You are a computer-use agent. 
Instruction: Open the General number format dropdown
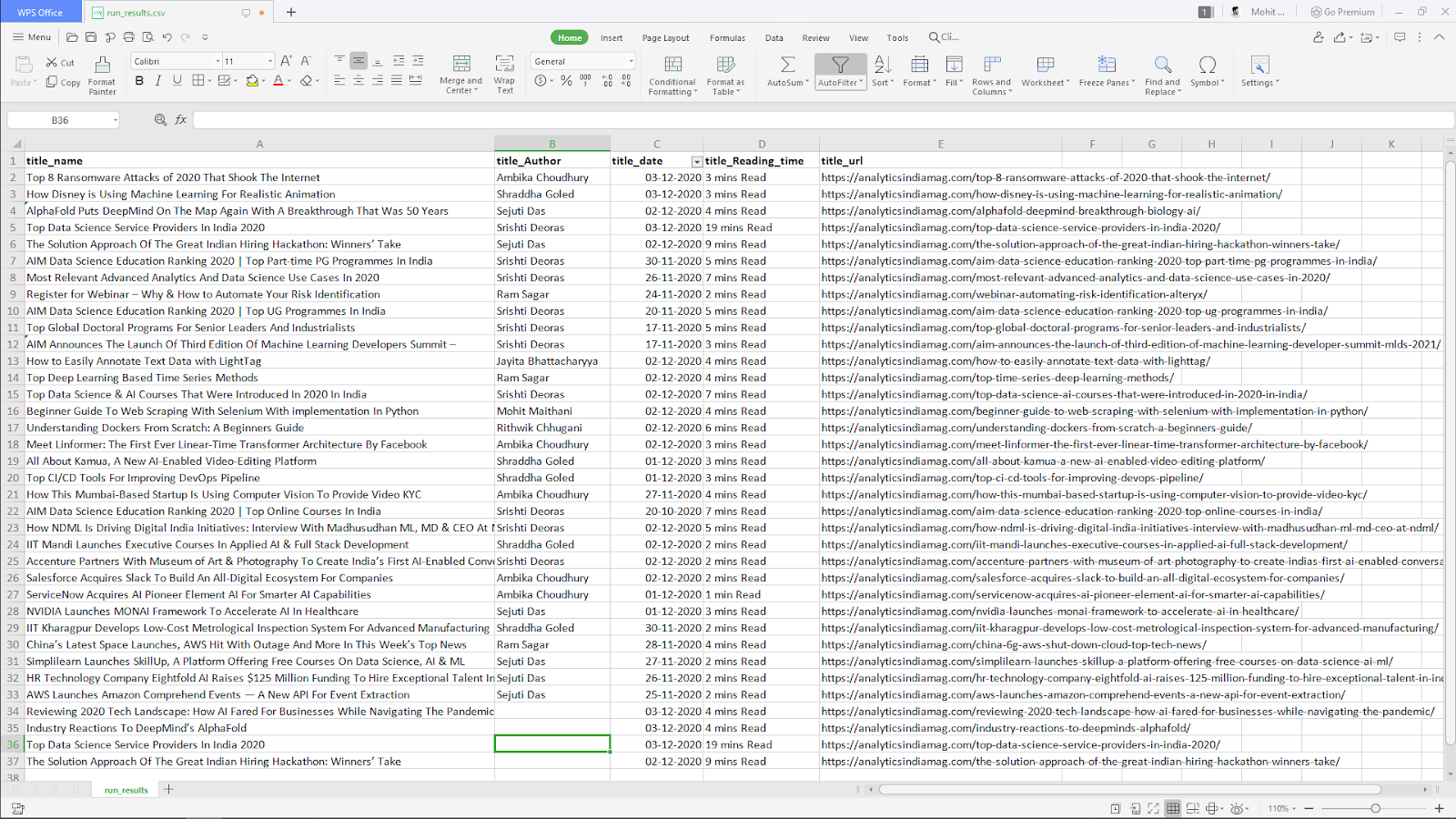[x=631, y=61]
